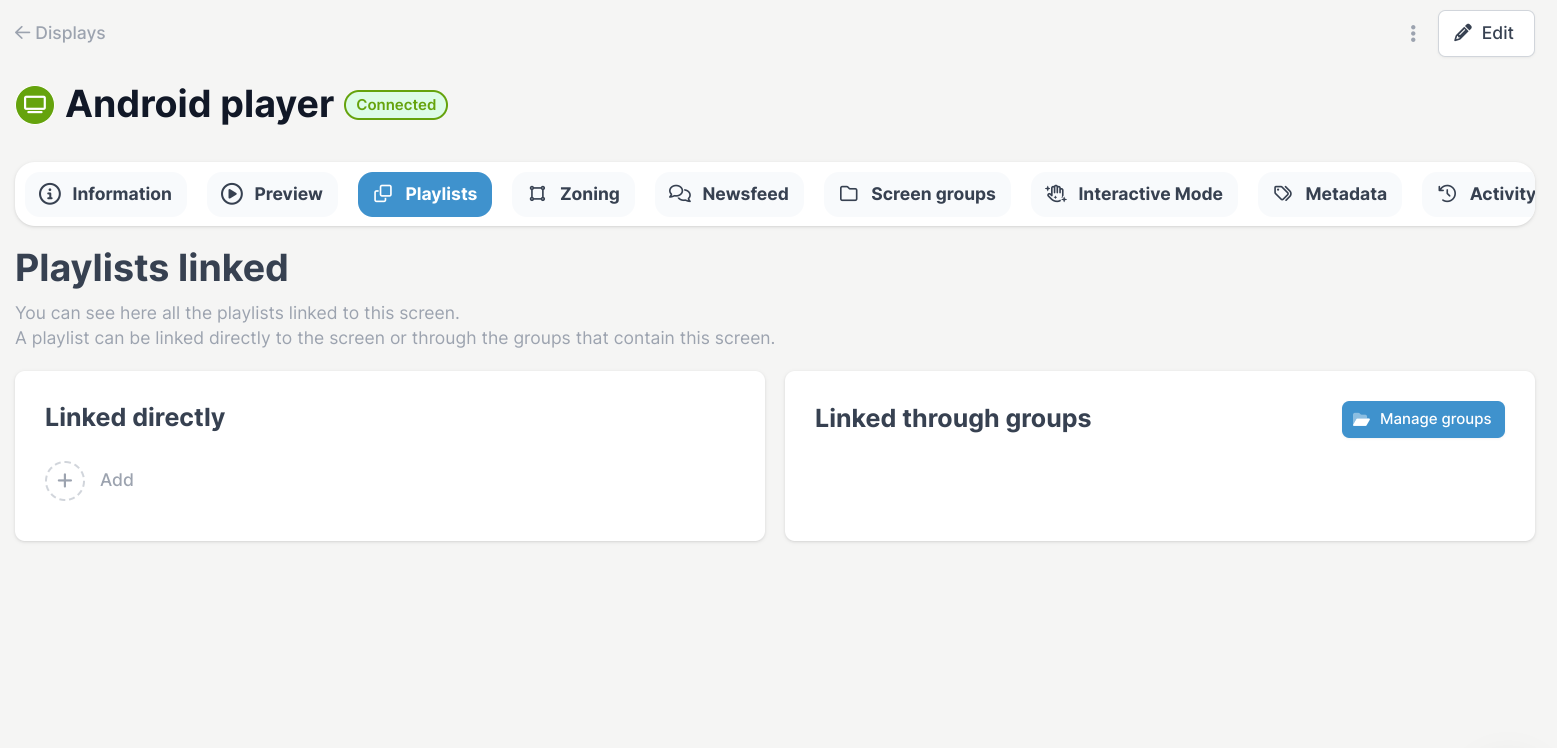Click the Edit button
The image size is (1557, 748).
coord(1486,33)
